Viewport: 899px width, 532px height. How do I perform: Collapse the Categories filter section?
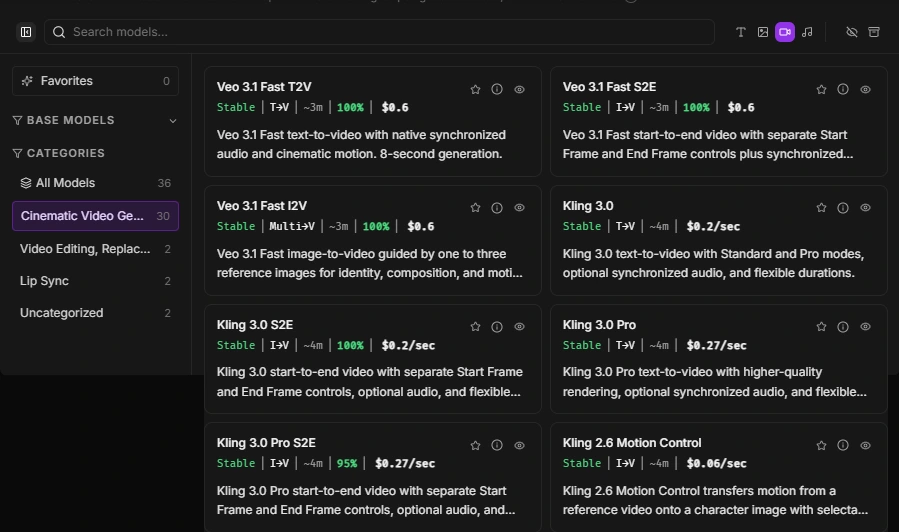58,153
